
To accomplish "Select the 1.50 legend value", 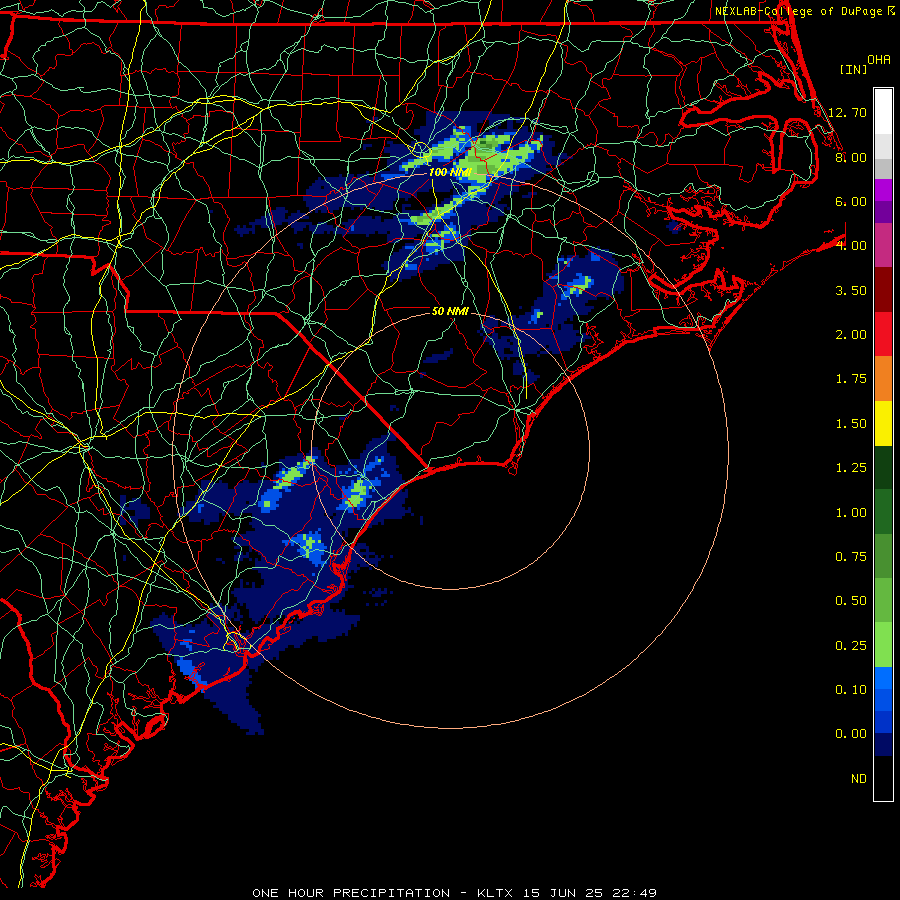I will point(850,424).
